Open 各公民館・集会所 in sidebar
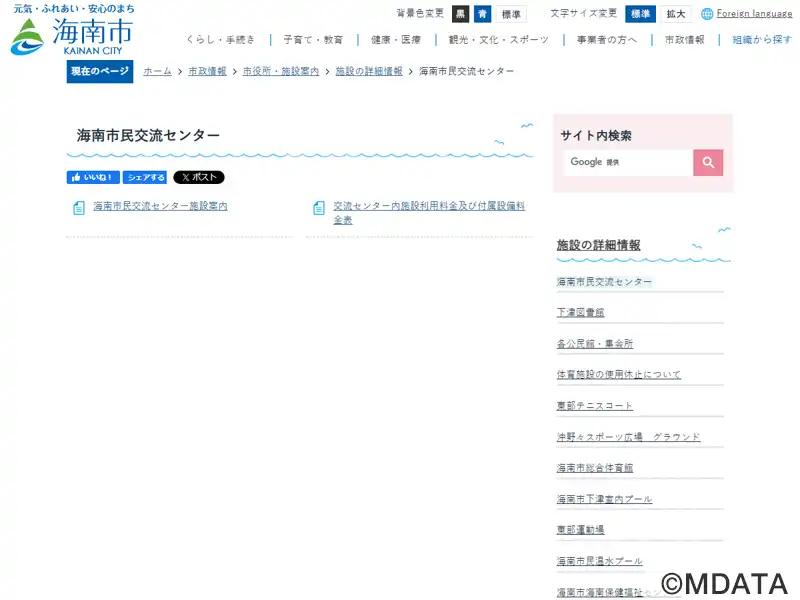800x600 pixels. [594, 343]
